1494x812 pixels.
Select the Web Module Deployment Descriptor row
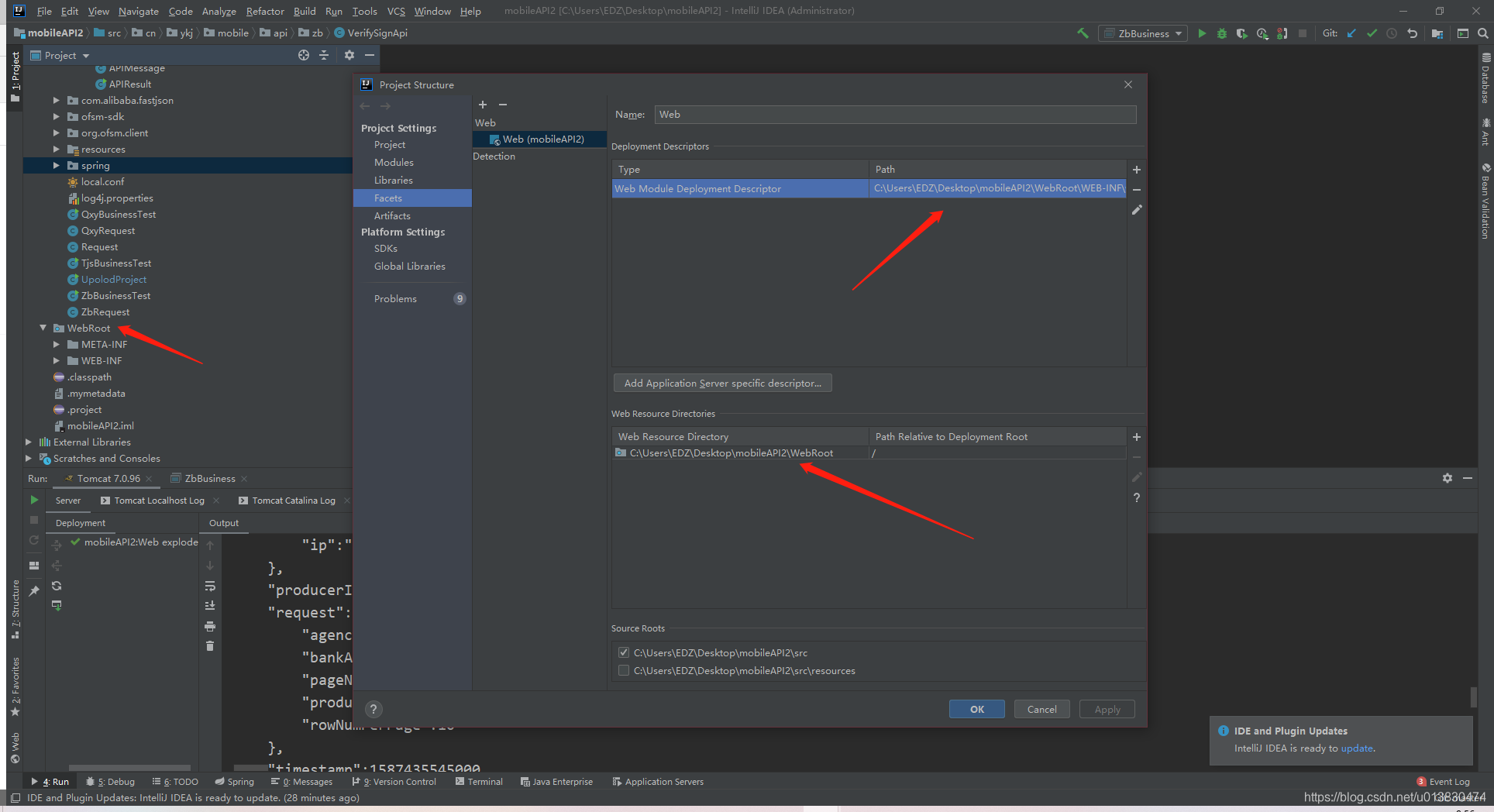coord(869,188)
